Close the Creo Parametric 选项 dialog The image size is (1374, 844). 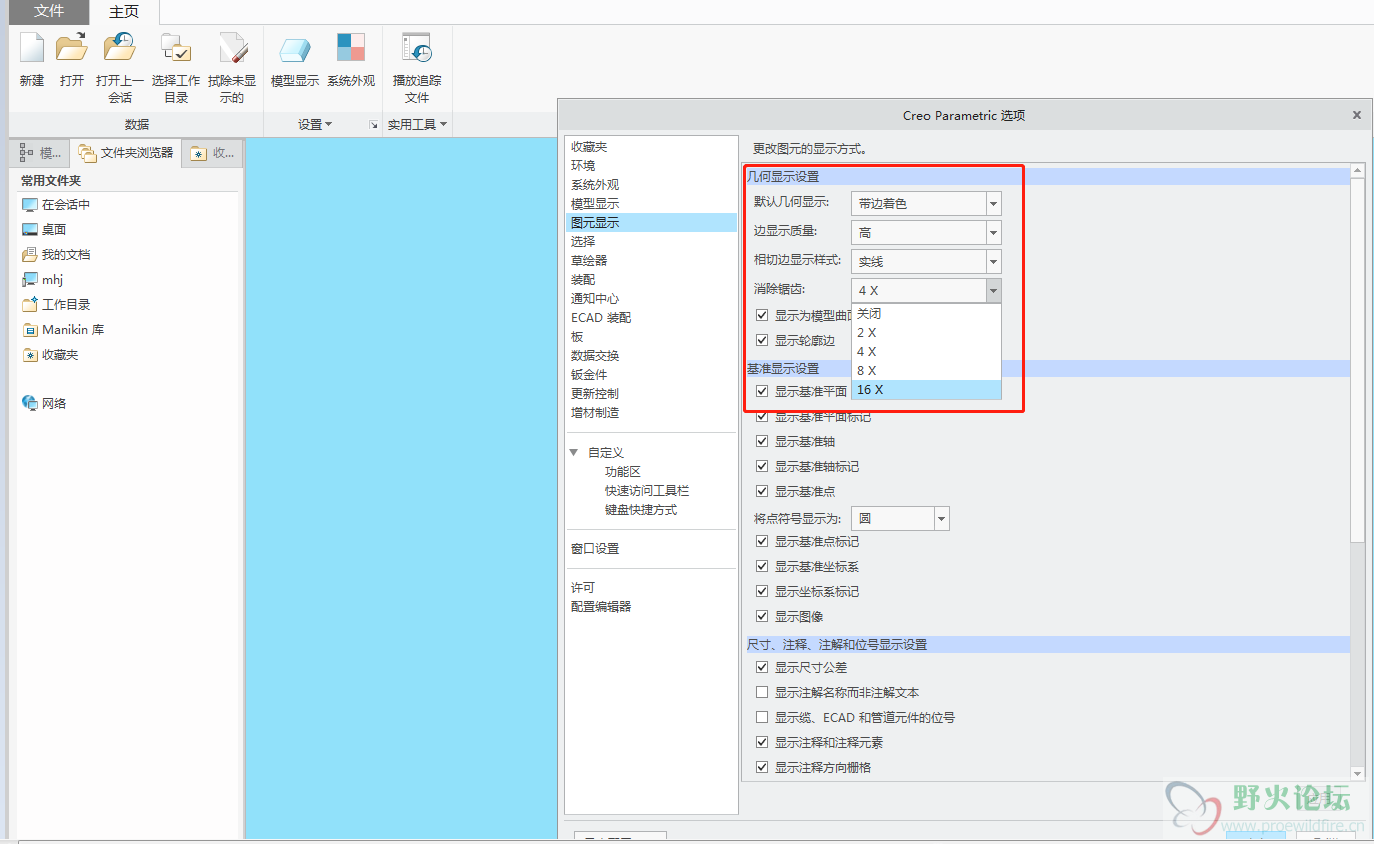pyautogui.click(x=1357, y=115)
